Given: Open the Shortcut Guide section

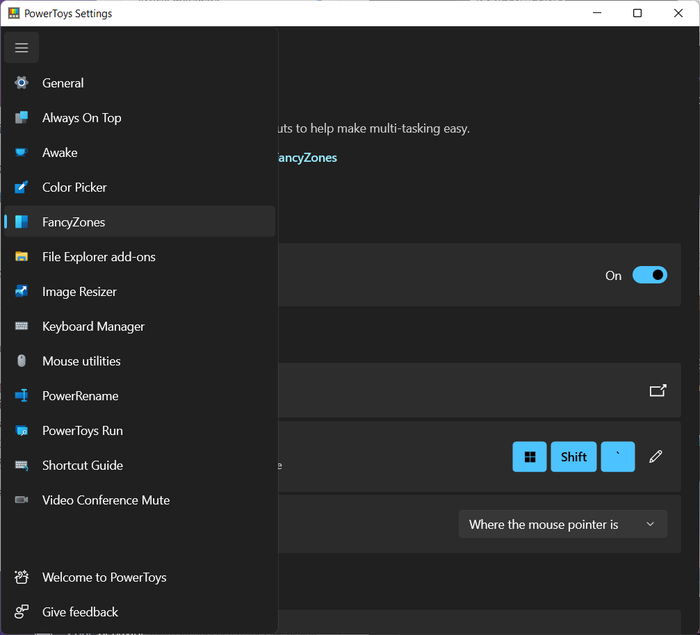Looking at the screenshot, I should (x=82, y=465).
